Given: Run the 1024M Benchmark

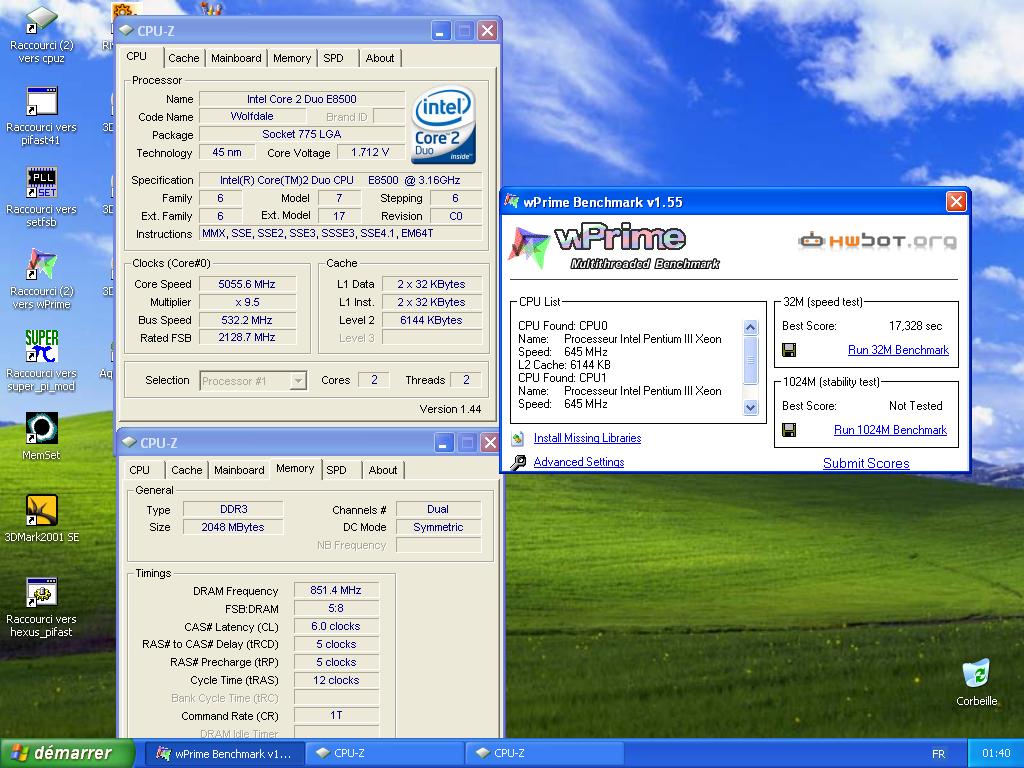Looking at the screenshot, I should click(x=890, y=430).
